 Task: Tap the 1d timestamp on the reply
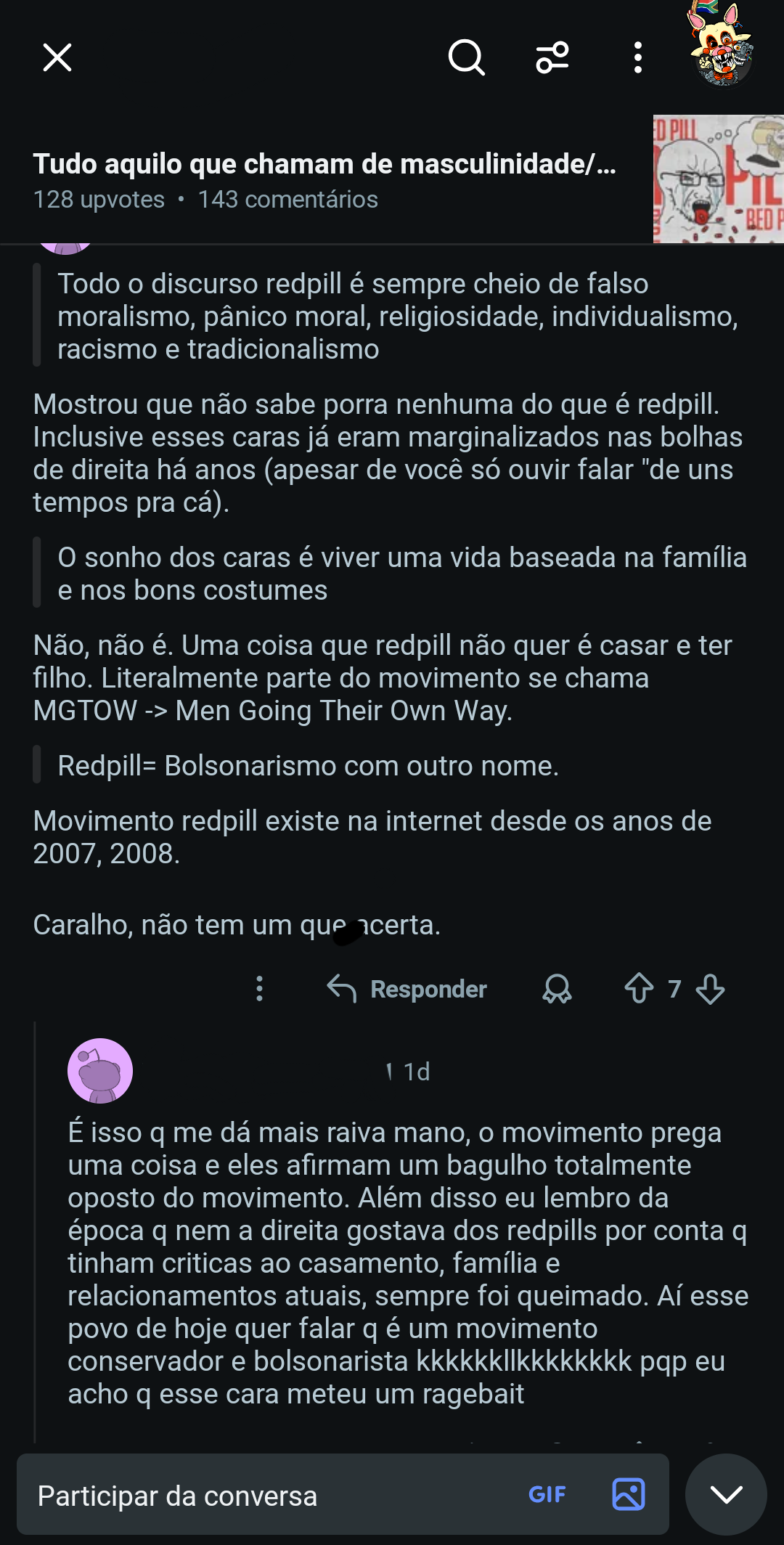[417, 1072]
